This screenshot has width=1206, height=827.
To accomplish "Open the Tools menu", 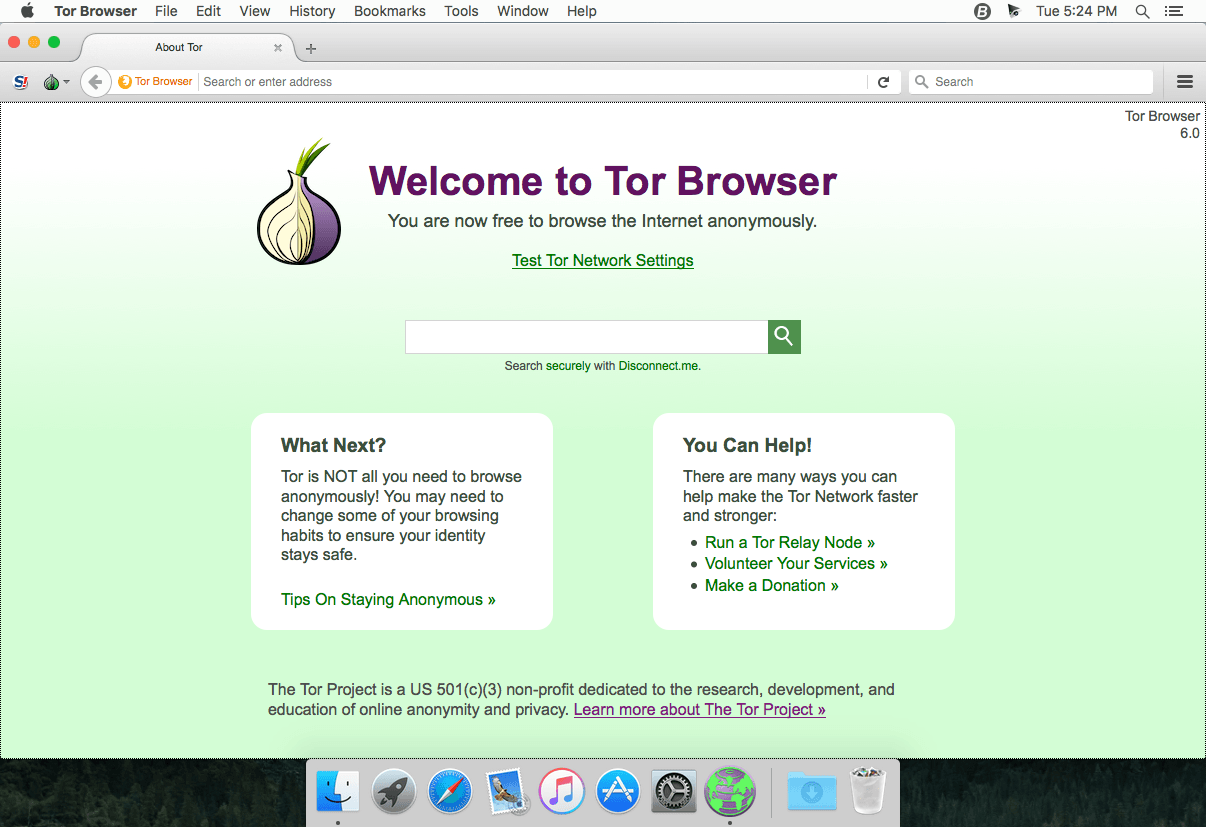I will click(461, 11).
